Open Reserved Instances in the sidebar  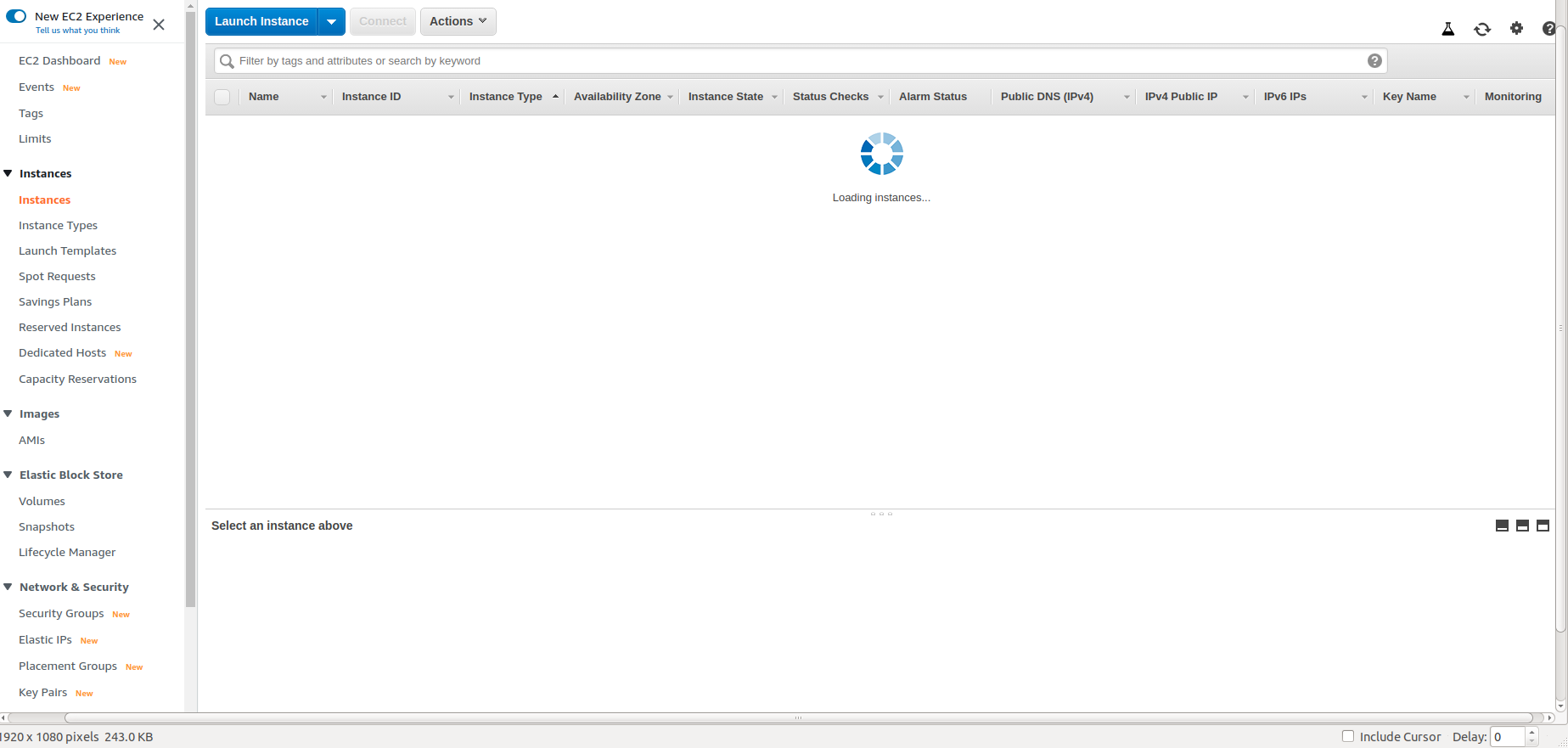pos(70,328)
